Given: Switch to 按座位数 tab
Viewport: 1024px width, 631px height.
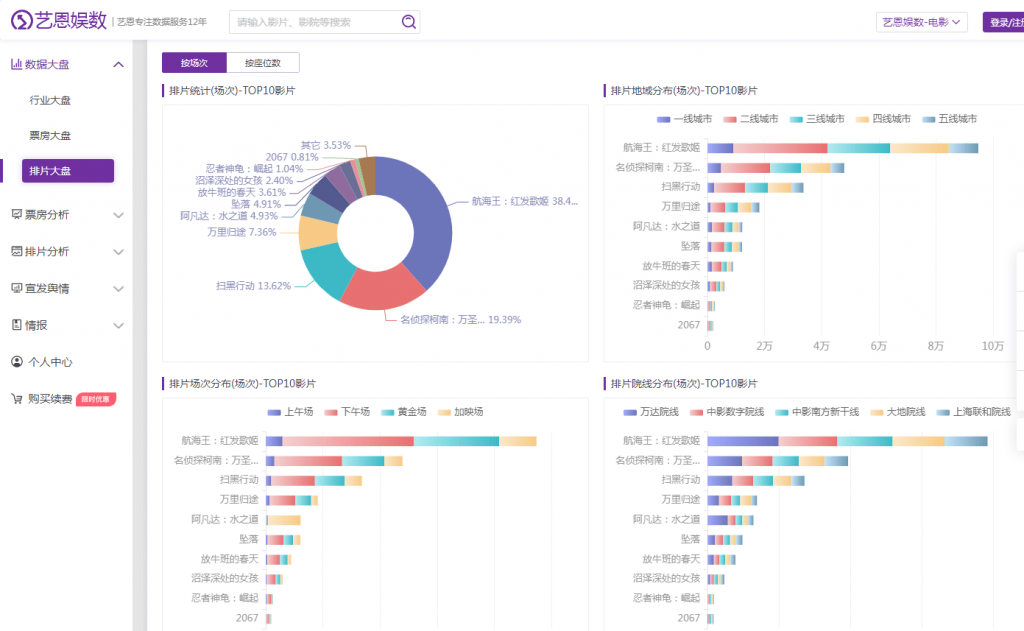Looking at the screenshot, I should pos(263,63).
